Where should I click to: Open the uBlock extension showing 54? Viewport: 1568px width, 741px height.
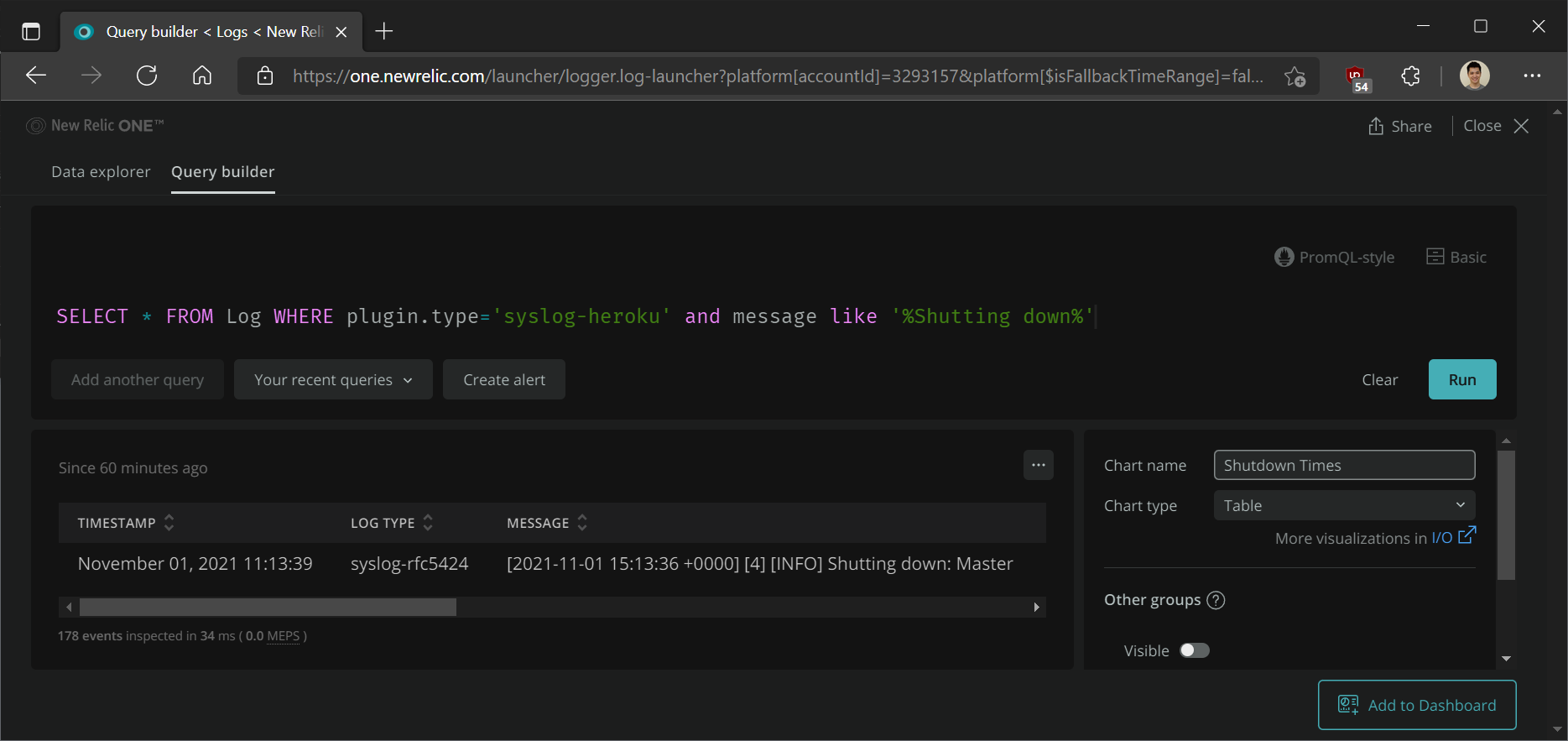coord(1357,78)
